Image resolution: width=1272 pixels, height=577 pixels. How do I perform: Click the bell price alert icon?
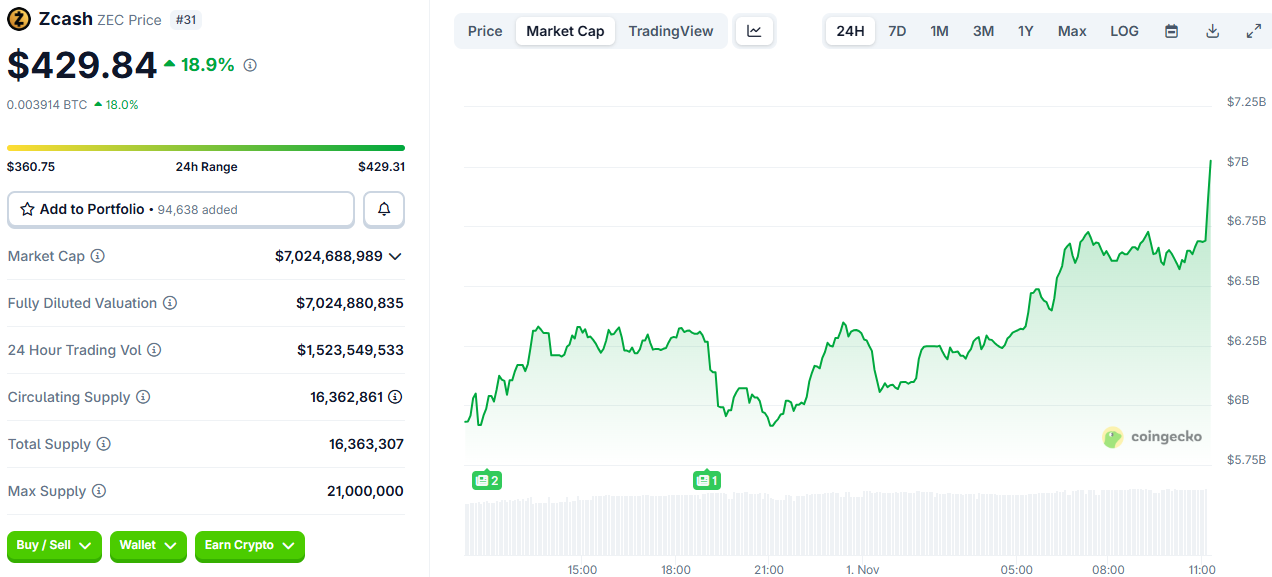click(x=384, y=210)
